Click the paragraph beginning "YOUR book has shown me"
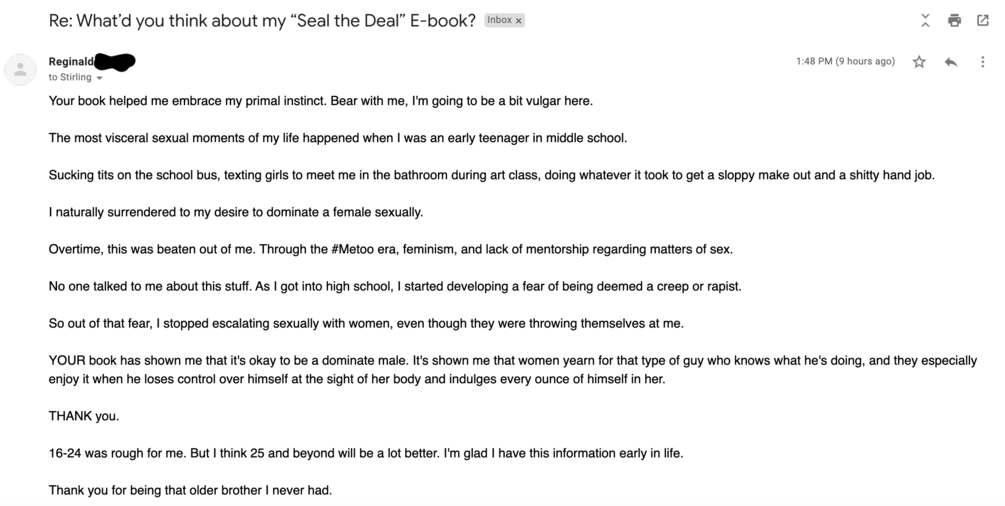 512,370
